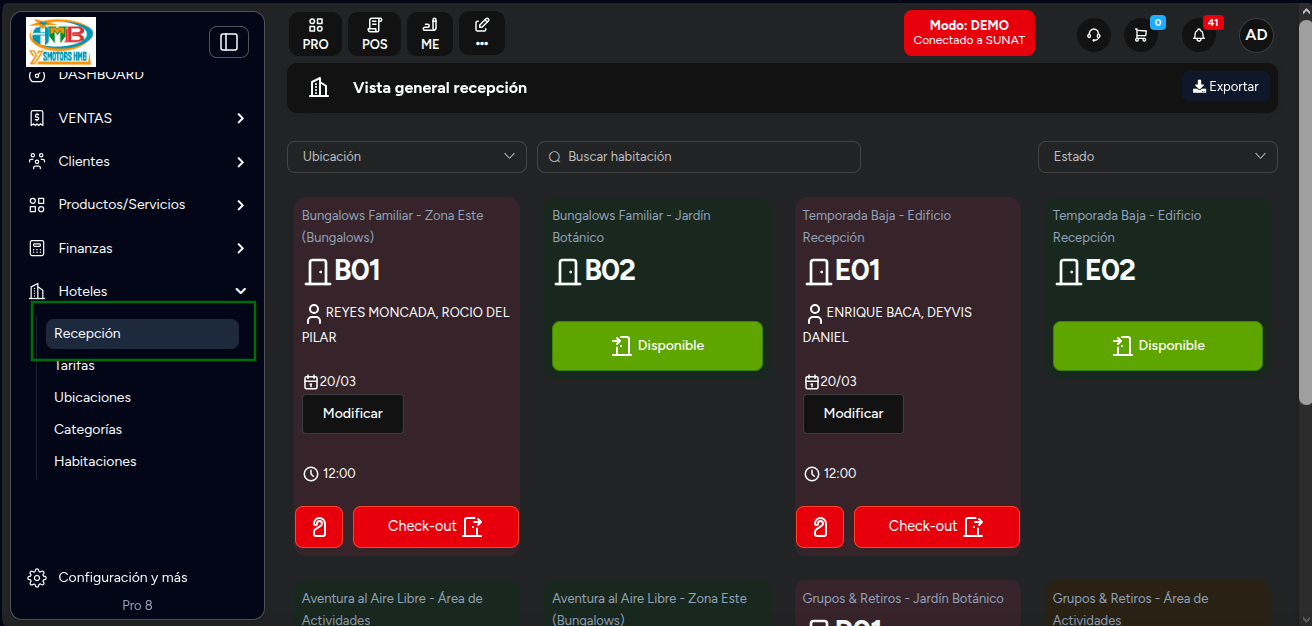Click Disponible on room E02
This screenshot has width=1312, height=626.
pyautogui.click(x=1158, y=346)
